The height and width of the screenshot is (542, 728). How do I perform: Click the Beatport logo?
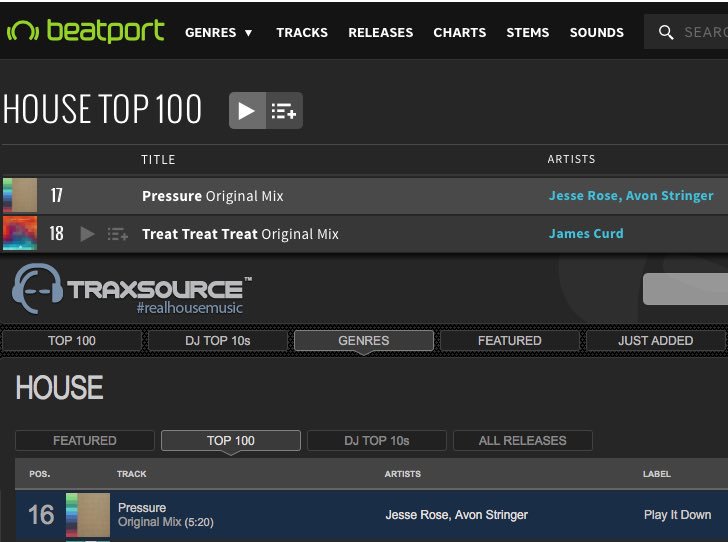(x=85, y=31)
